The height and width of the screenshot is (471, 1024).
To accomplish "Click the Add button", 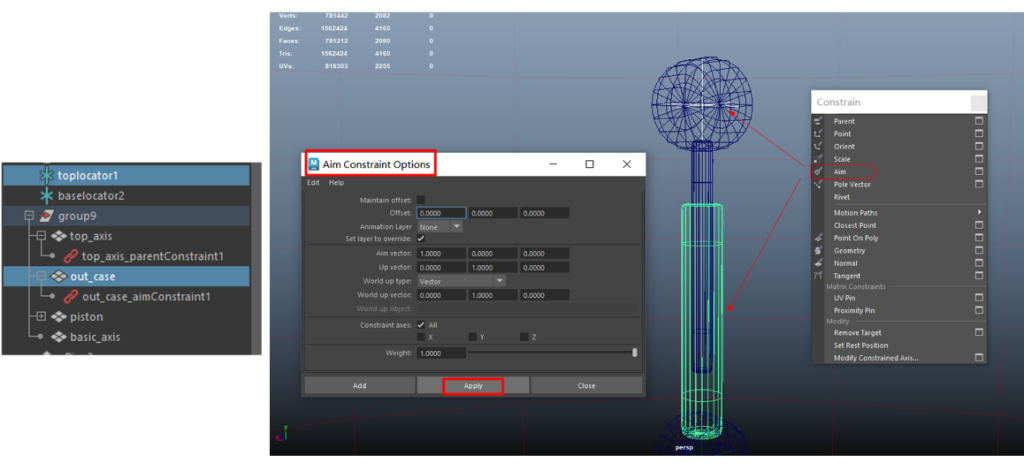I will pyautogui.click(x=360, y=385).
